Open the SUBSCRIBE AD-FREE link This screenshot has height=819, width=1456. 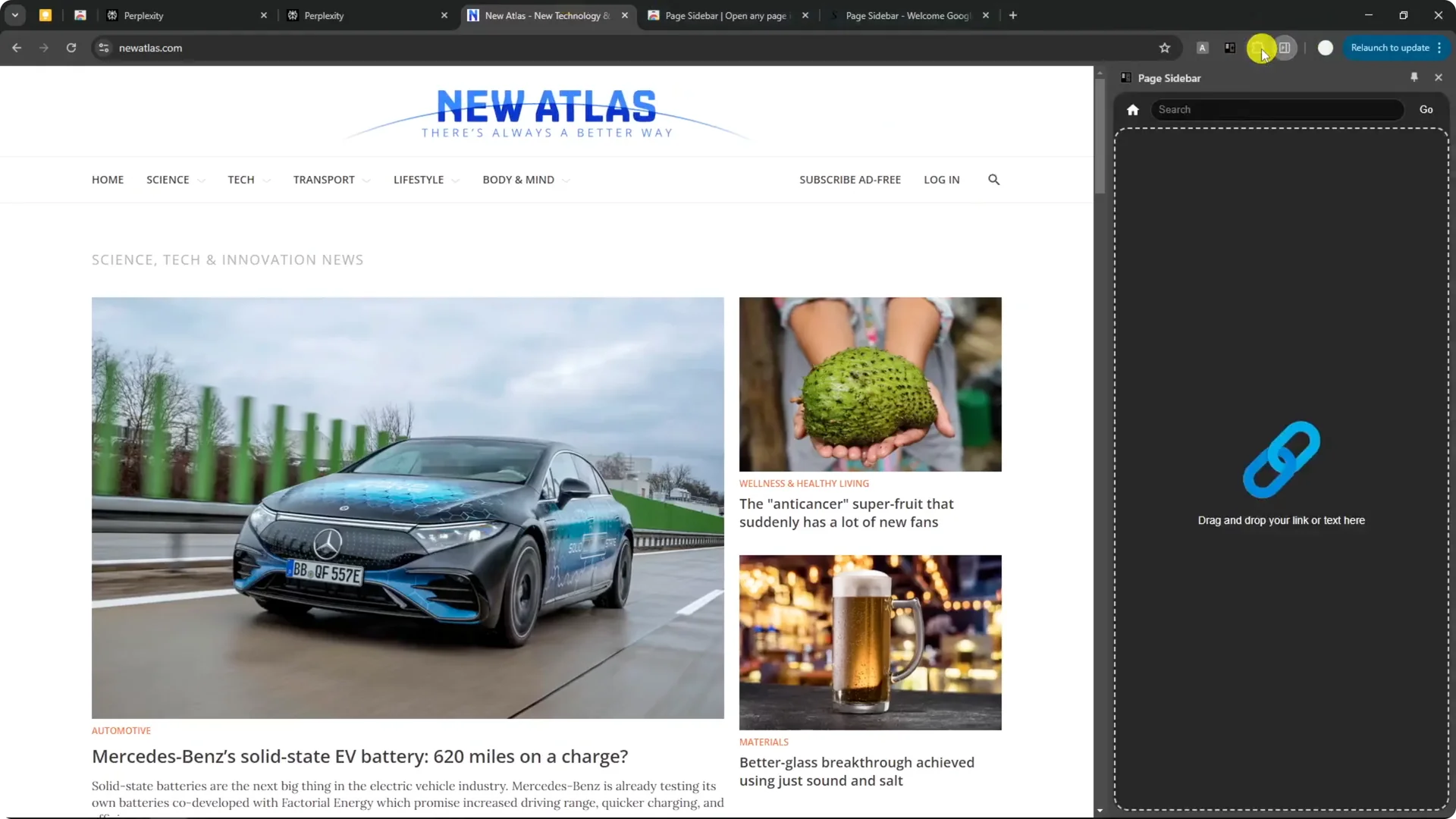pos(850,180)
